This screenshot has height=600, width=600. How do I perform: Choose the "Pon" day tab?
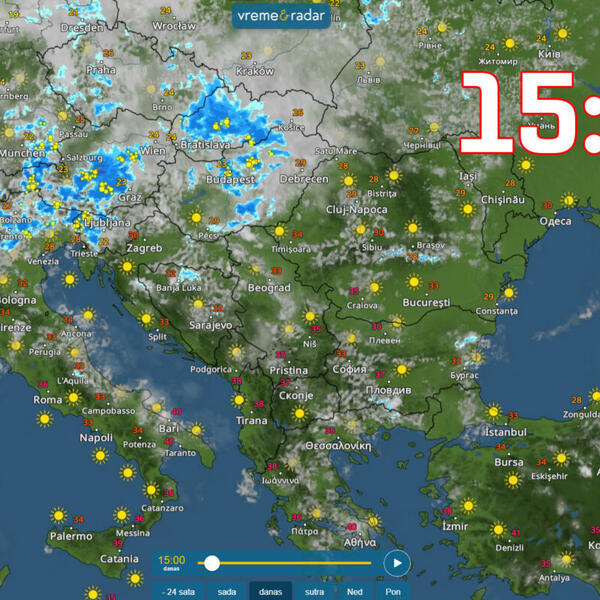pos(393,591)
